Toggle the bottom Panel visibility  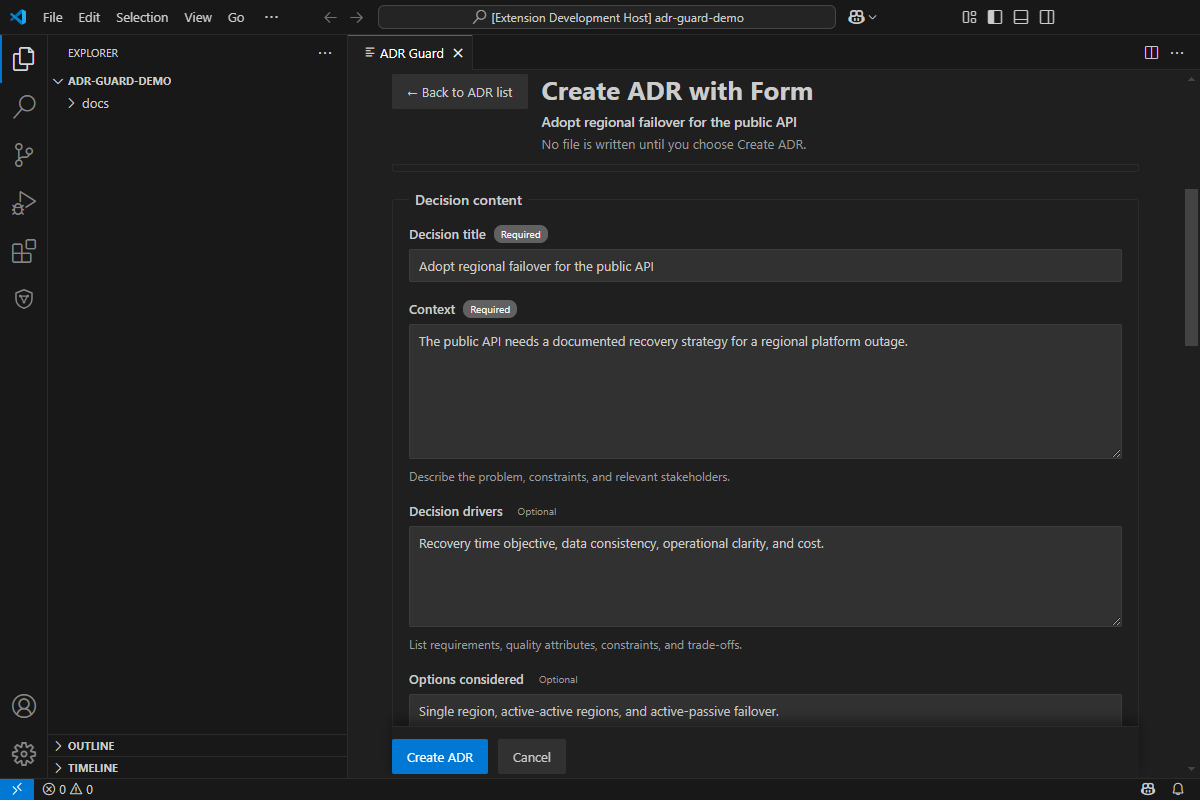pyautogui.click(x=1021, y=17)
